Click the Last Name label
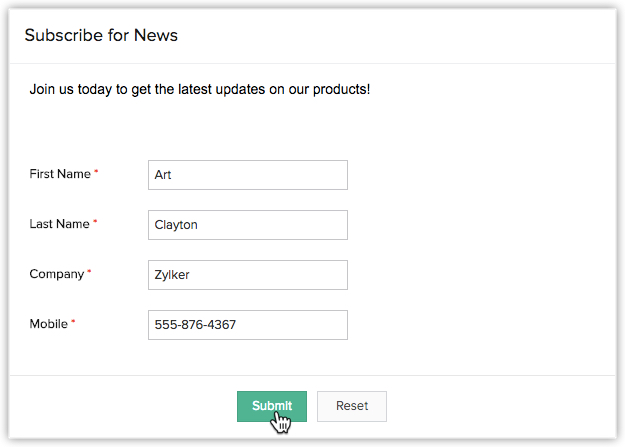 tap(59, 224)
